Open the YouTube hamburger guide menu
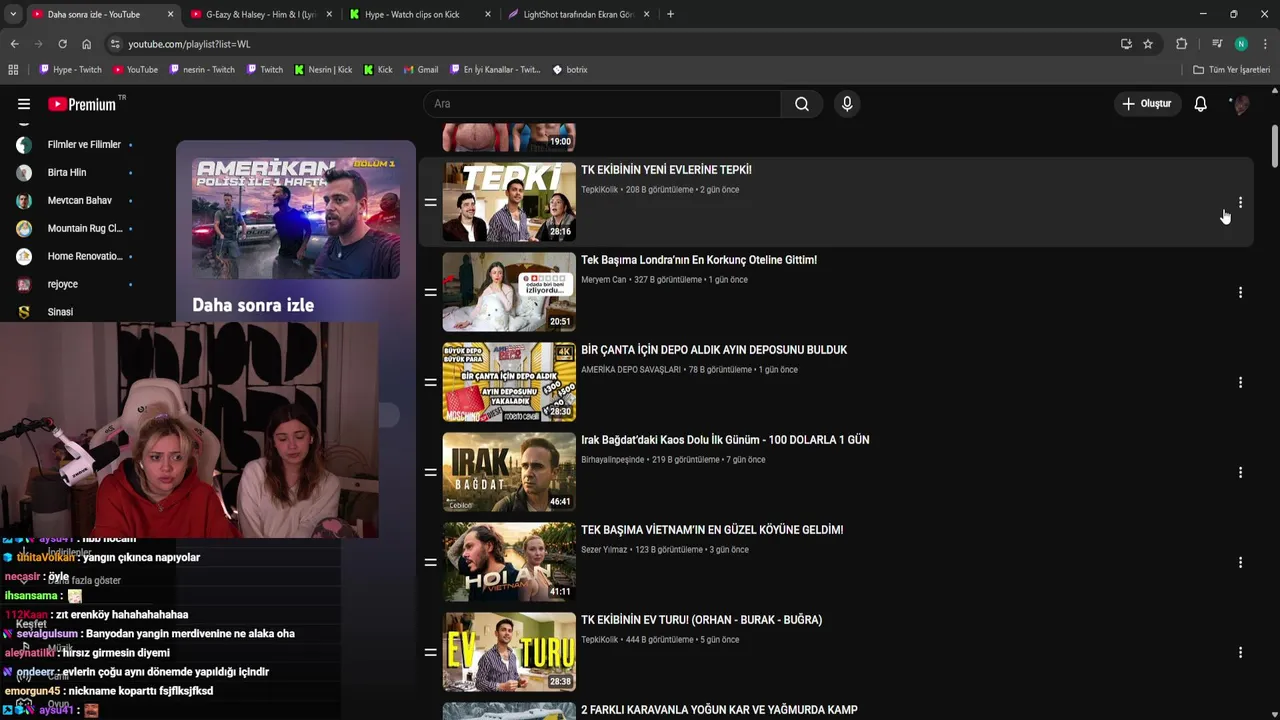Viewport: 1280px width, 720px height. 24,104
